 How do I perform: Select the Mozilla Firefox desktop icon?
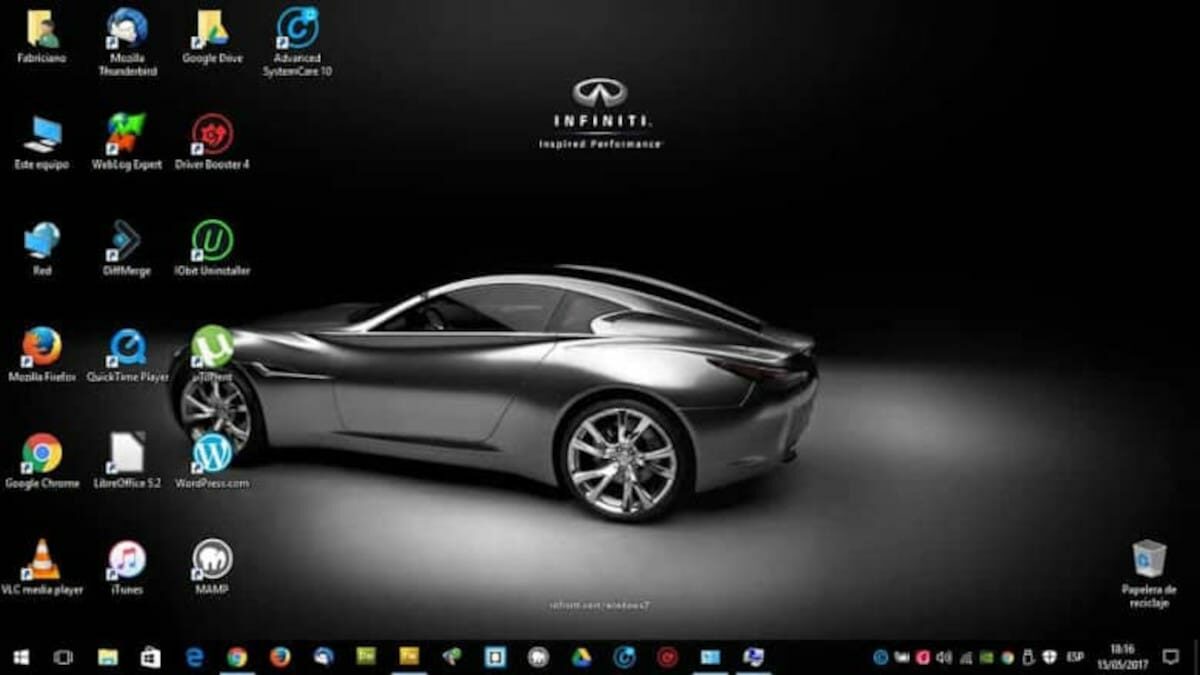pos(42,354)
